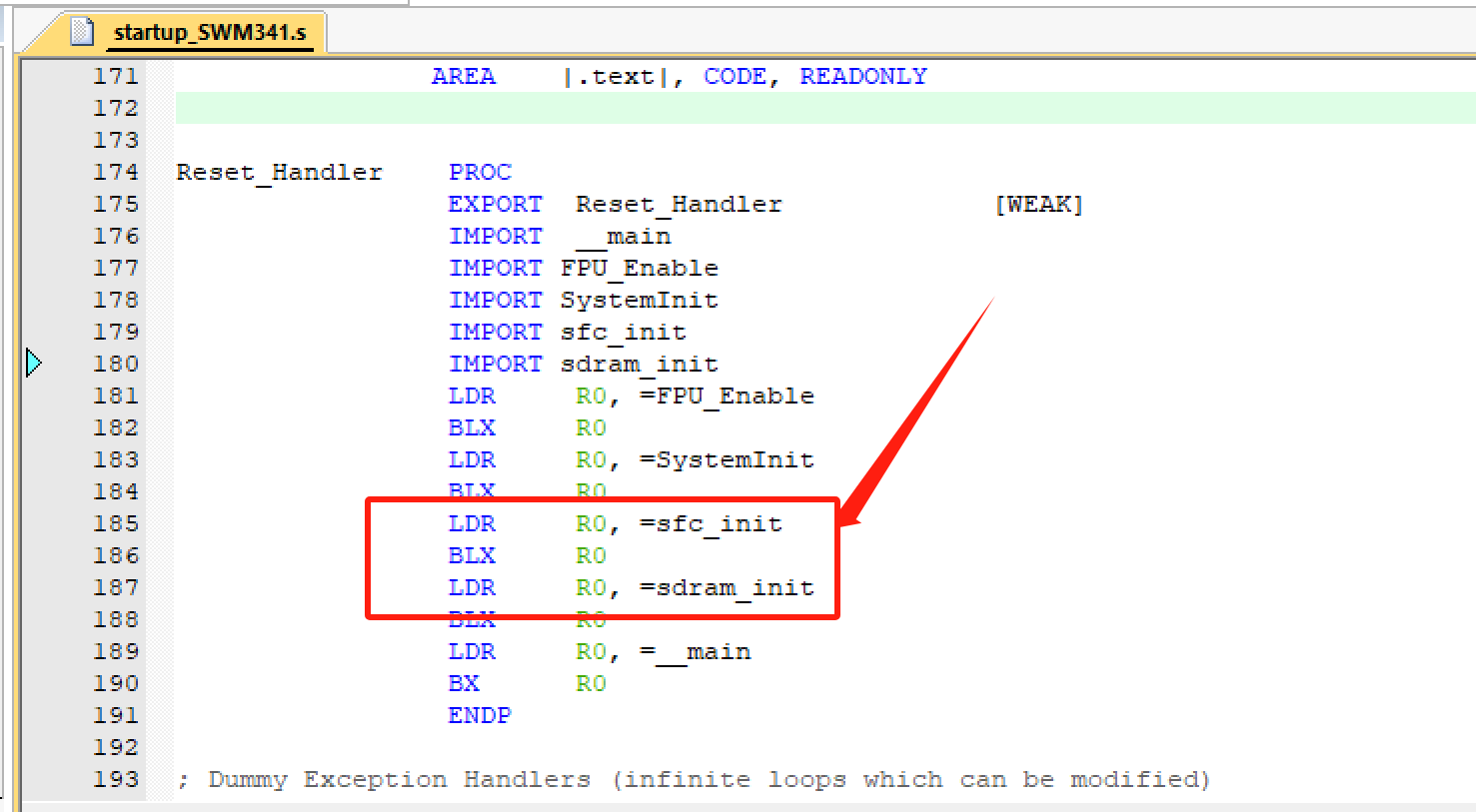Click the READONLY keyword on line 171
Image resolution: width=1476 pixels, height=812 pixels.
coord(863,76)
